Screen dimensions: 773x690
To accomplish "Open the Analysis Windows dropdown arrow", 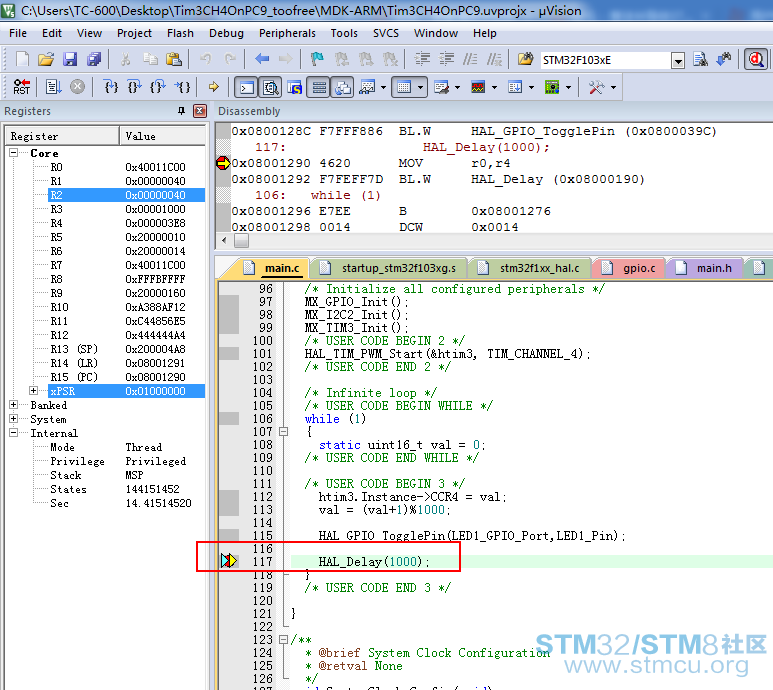I will 494,88.
